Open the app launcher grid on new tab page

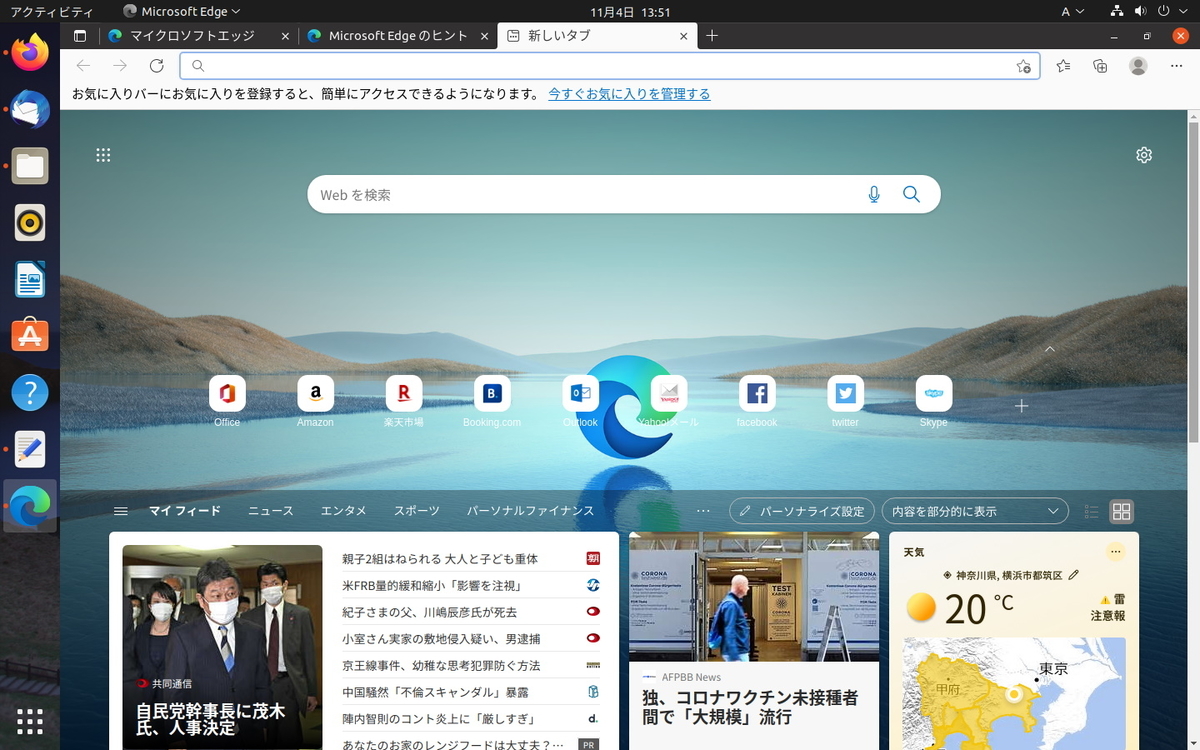103,155
